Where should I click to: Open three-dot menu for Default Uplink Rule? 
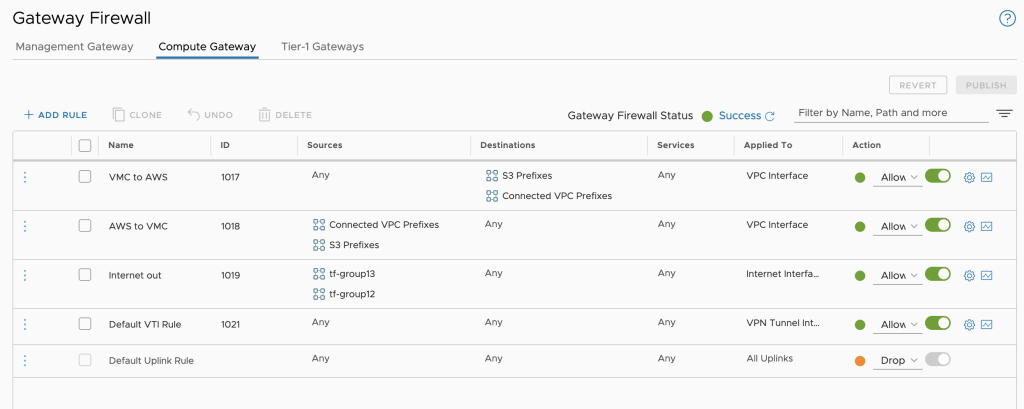25,360
